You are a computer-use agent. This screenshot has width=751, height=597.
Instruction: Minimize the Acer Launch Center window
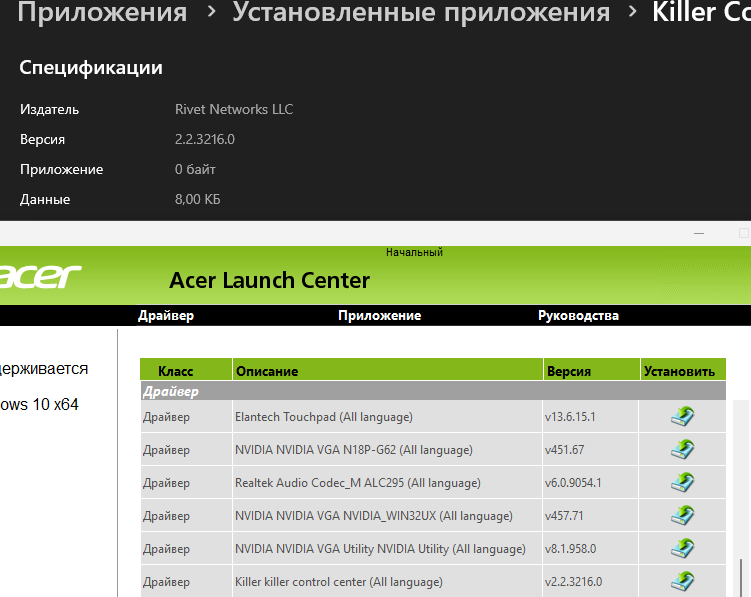pos(699,233)
